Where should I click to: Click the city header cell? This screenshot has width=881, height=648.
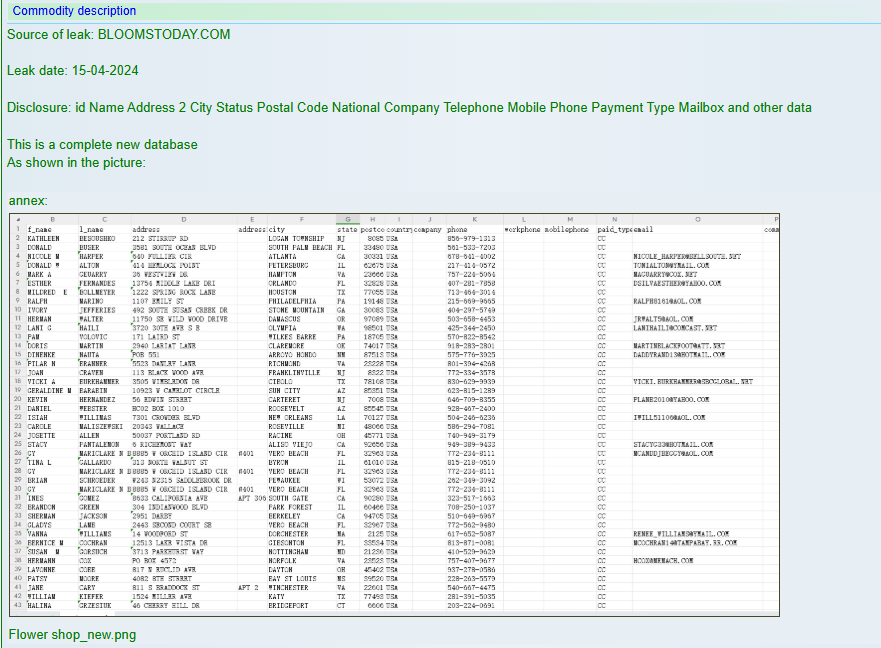(277, 229)
